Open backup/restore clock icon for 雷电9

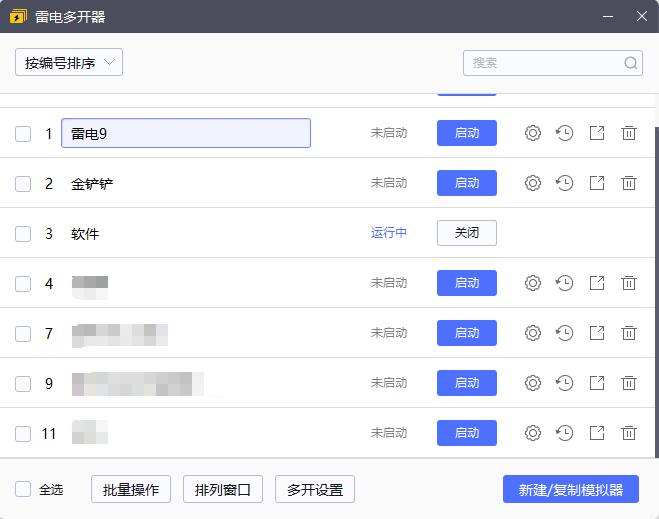pos(564,133)
